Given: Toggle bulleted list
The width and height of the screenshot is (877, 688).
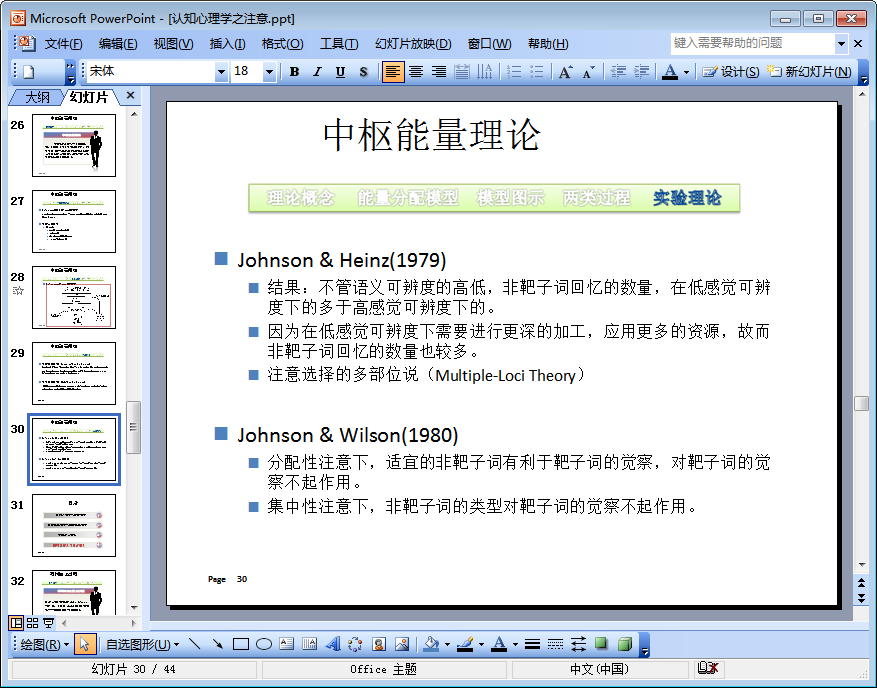Looking at the screenshot, I should pyautogui.click(x=536, y=72).
